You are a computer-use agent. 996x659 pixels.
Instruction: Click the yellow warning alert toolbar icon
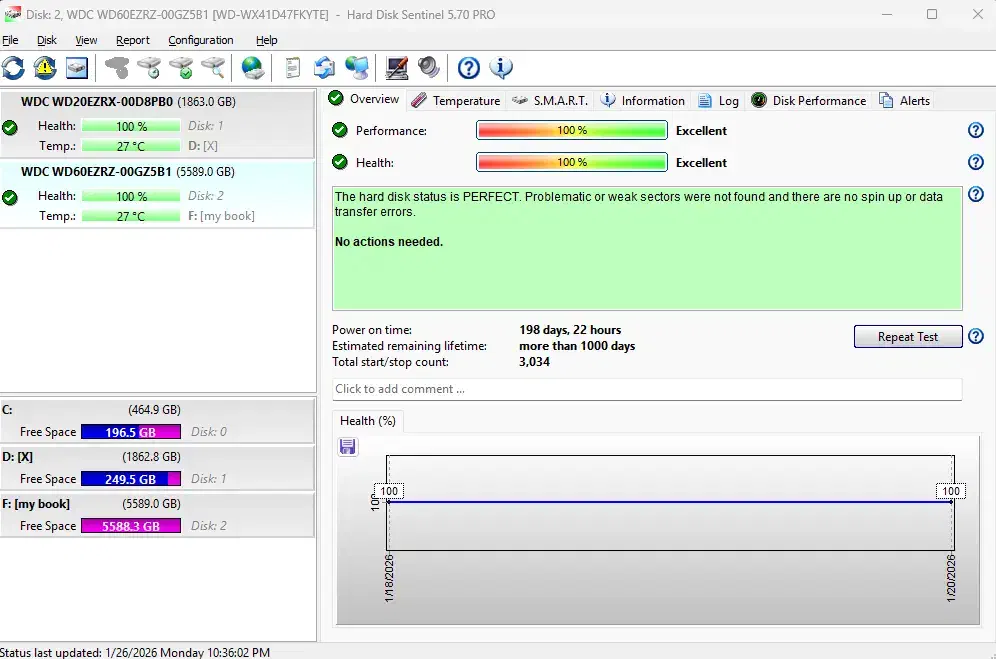pos(45,68)
